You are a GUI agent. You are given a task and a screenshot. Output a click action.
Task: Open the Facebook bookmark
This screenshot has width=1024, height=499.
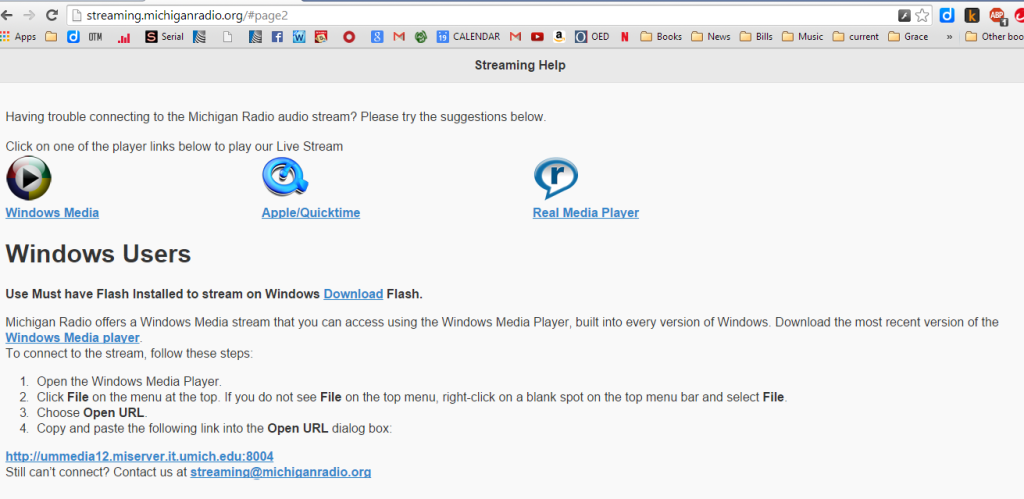point(277,37)
